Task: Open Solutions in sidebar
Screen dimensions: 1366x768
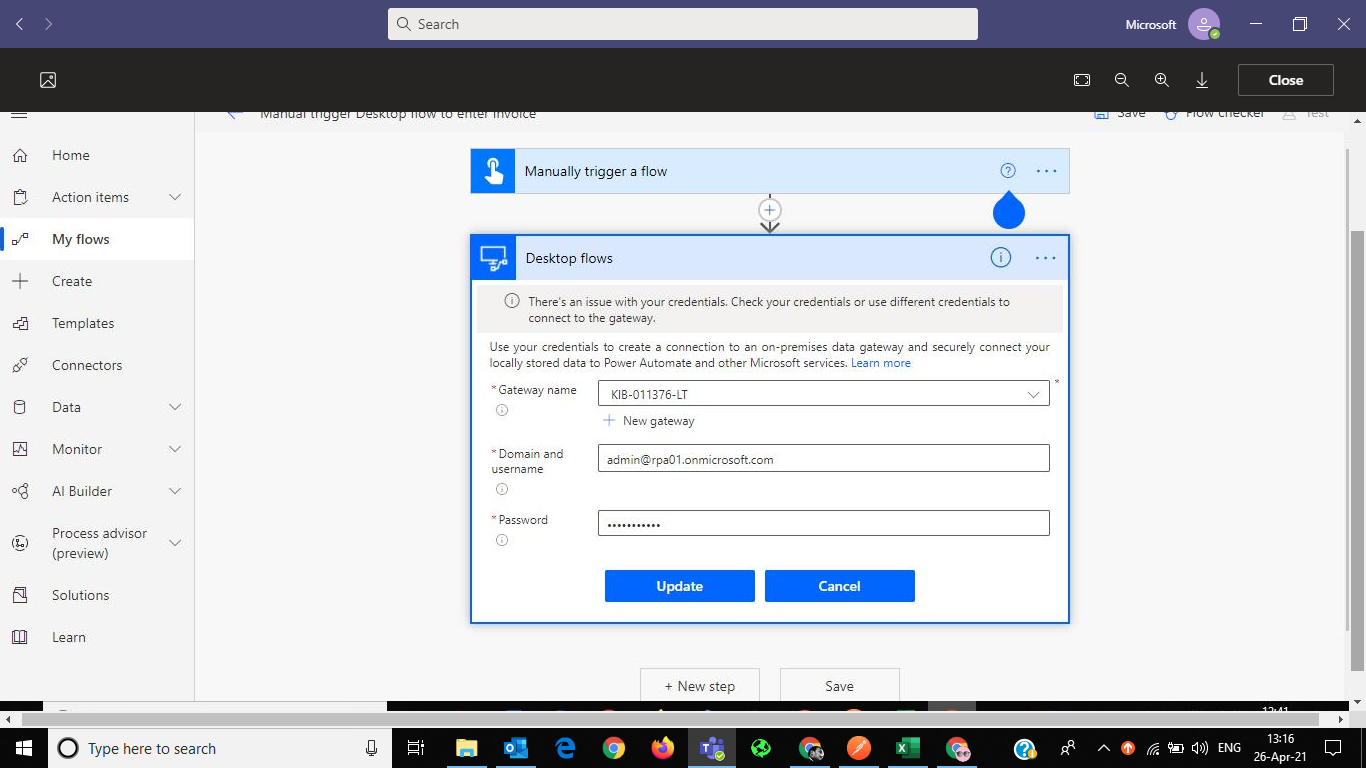Action: pos(80,595)
